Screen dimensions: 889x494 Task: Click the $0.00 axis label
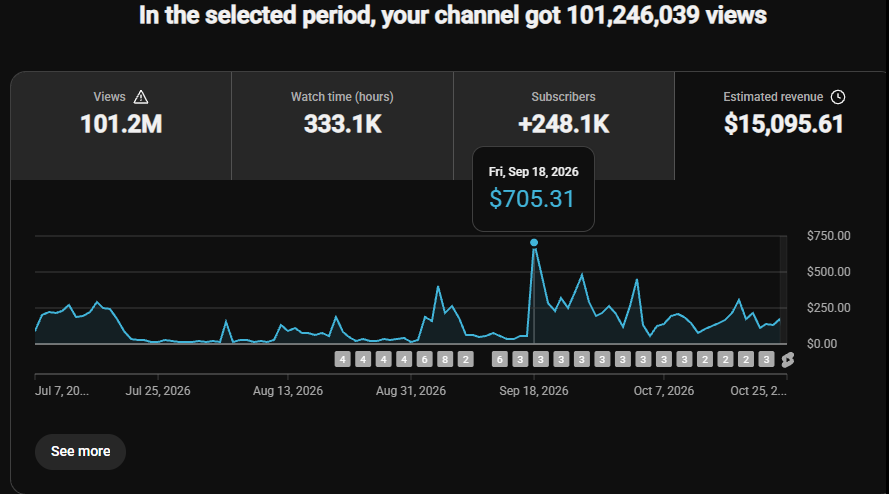pos(822,344)
